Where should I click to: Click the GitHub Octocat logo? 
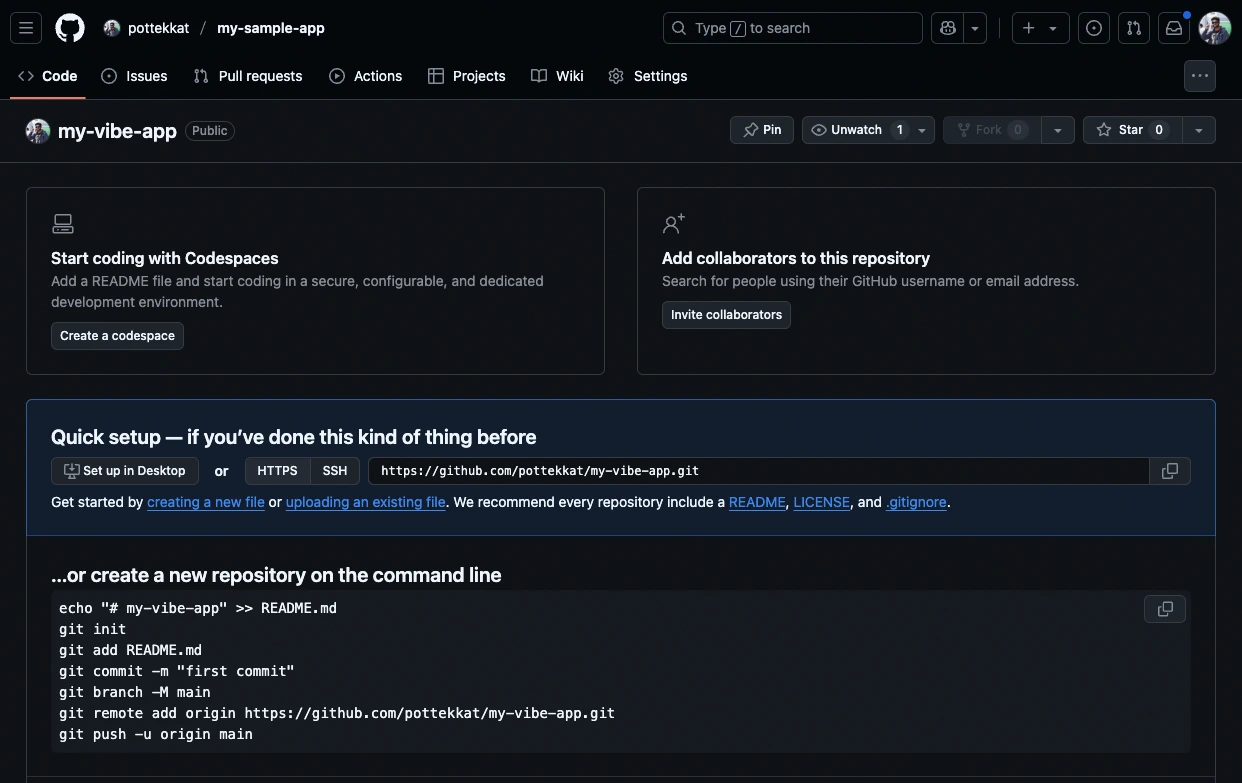click(70, 28)
